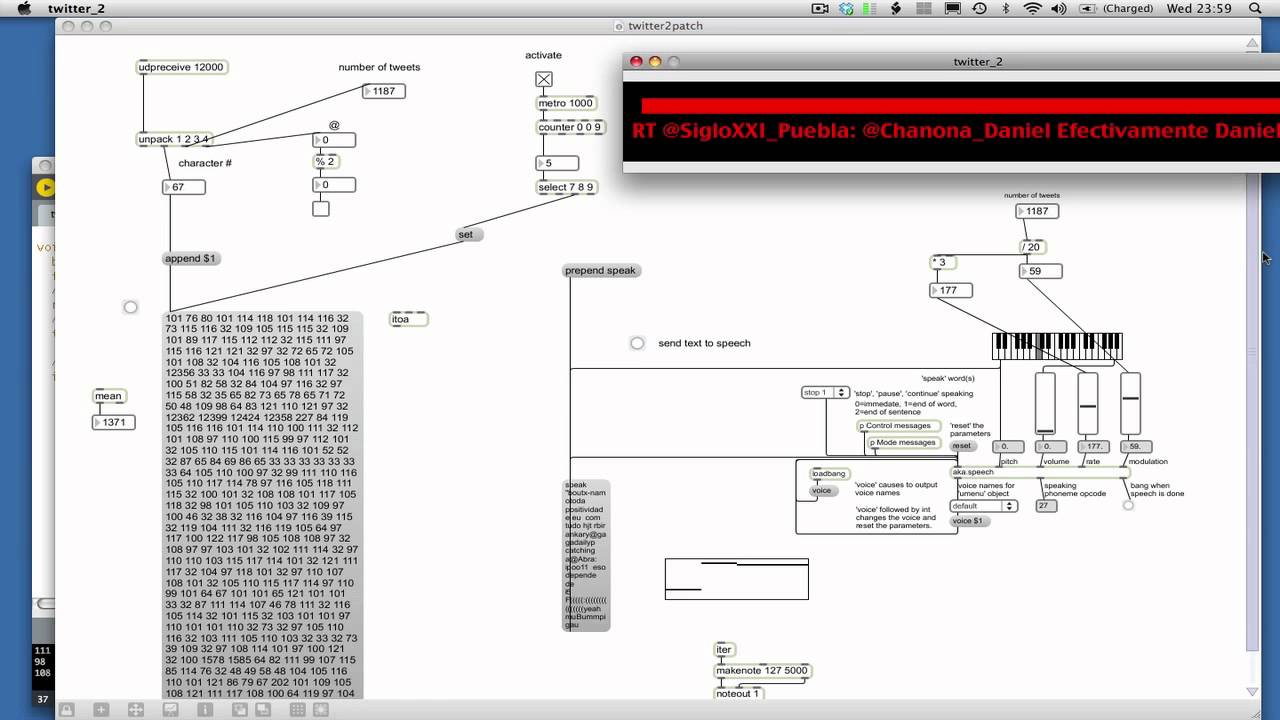
Task: Click the 'reset' message button
Action: [962, 446]
